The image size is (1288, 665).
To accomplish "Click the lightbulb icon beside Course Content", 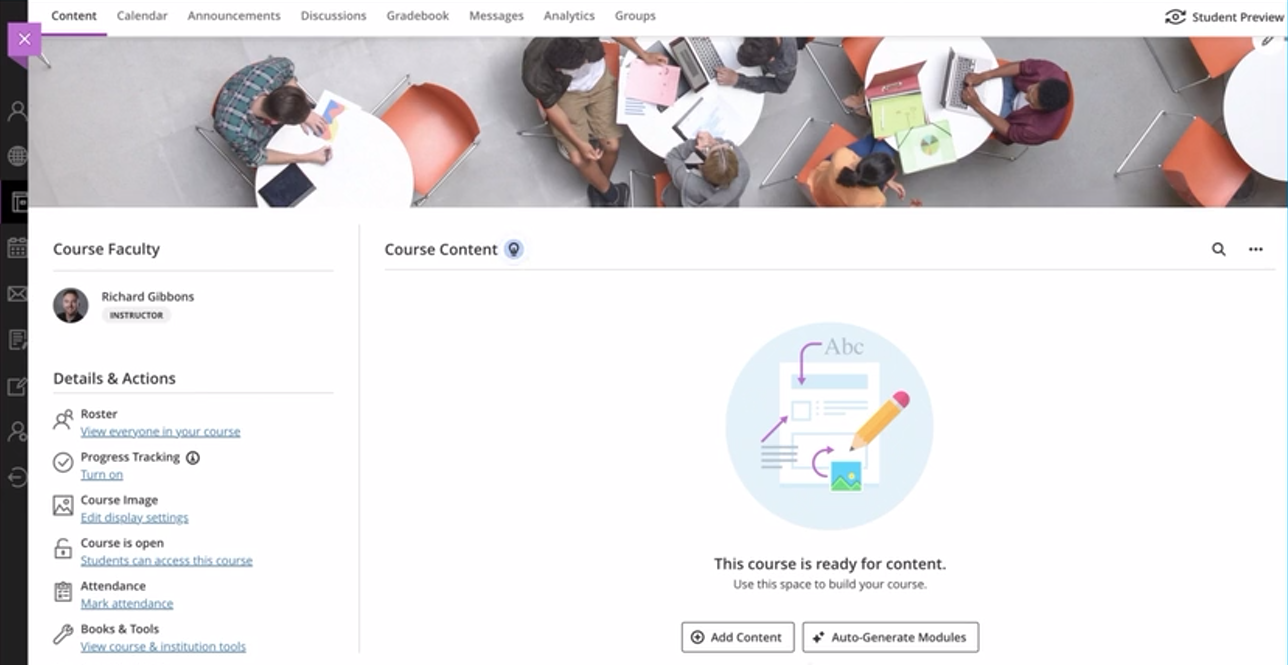I will pyautogui.click(x=513, y=249).
